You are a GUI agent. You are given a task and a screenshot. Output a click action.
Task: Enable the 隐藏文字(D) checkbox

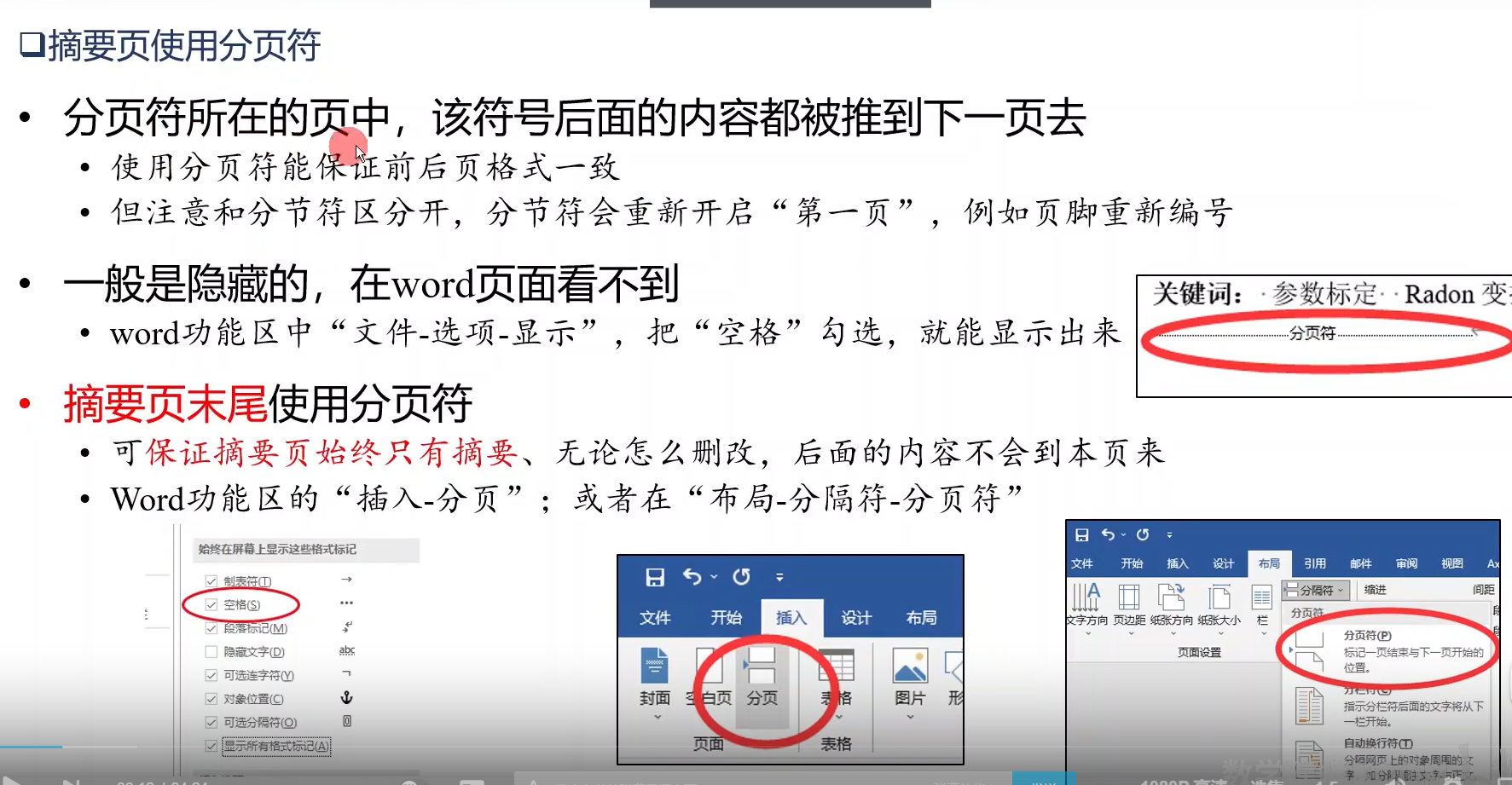pyautogui.click(x=211, y=652)
